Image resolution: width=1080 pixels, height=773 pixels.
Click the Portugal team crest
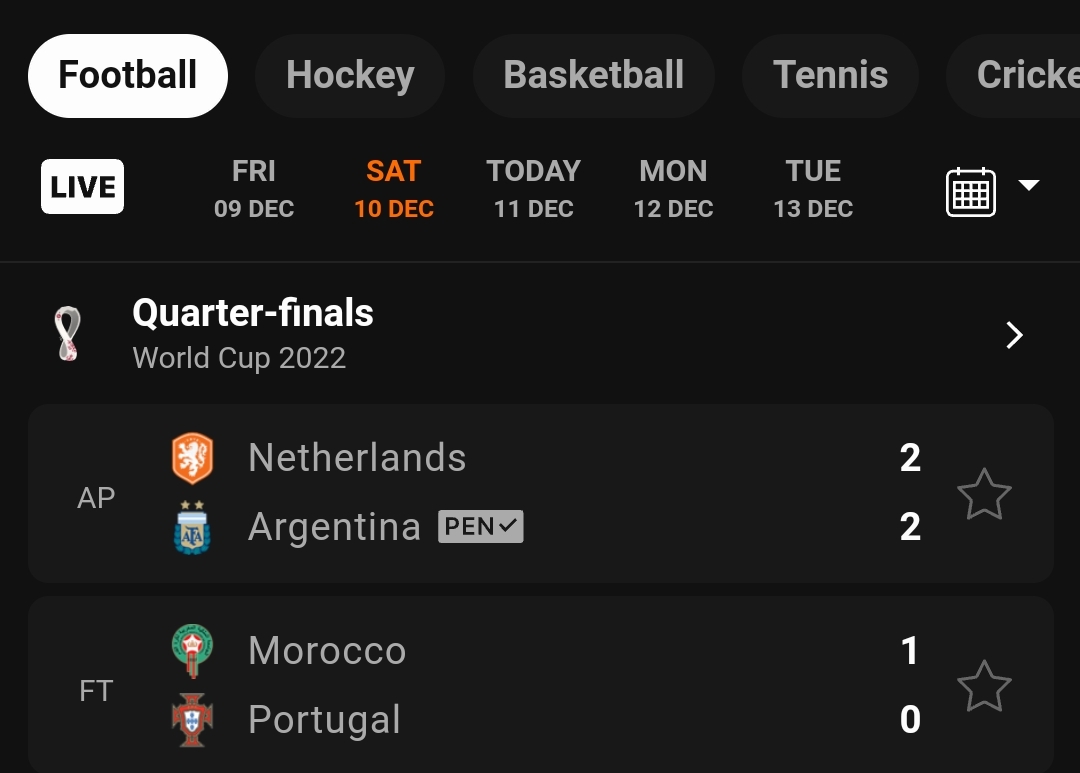(192, 720)
